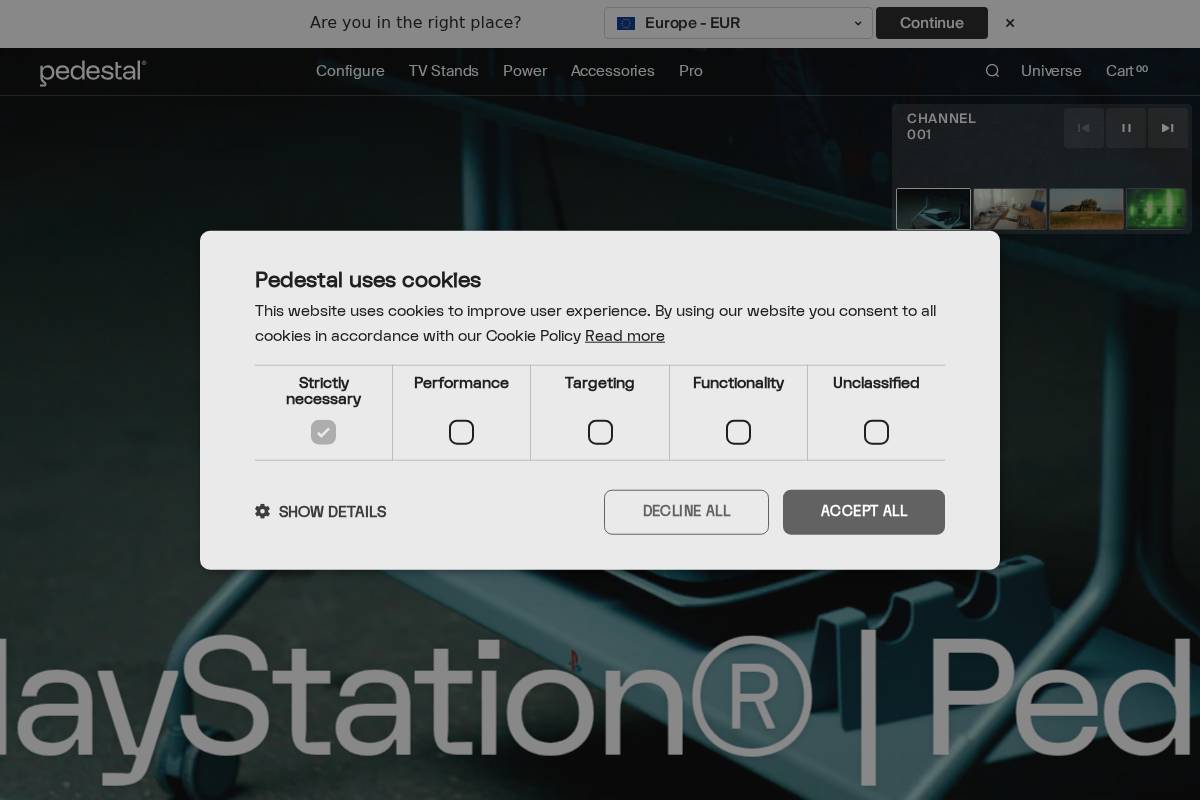
Task: Expand SHOW DETAILS for cookies
Action: point(321,511)
